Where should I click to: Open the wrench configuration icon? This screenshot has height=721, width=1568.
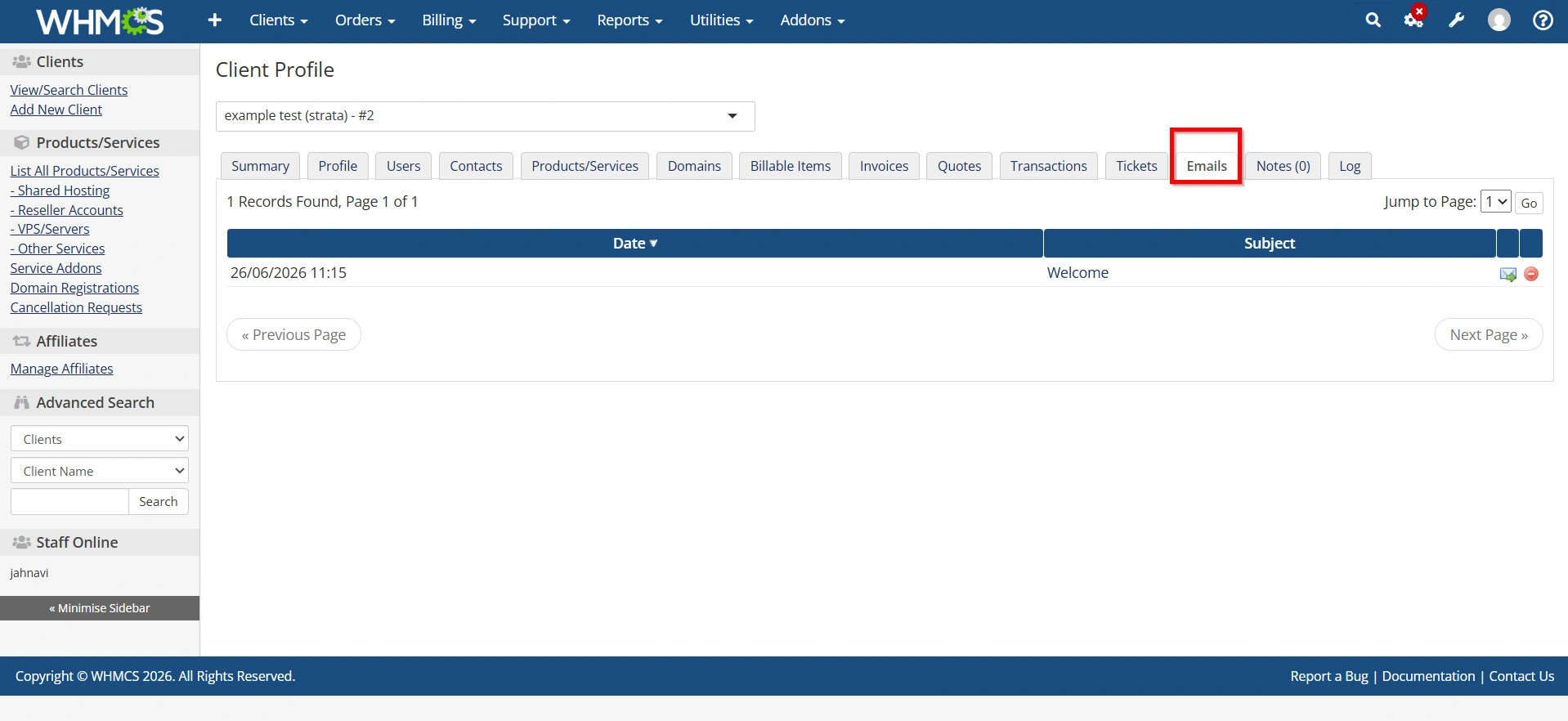tap(1457, 20)
